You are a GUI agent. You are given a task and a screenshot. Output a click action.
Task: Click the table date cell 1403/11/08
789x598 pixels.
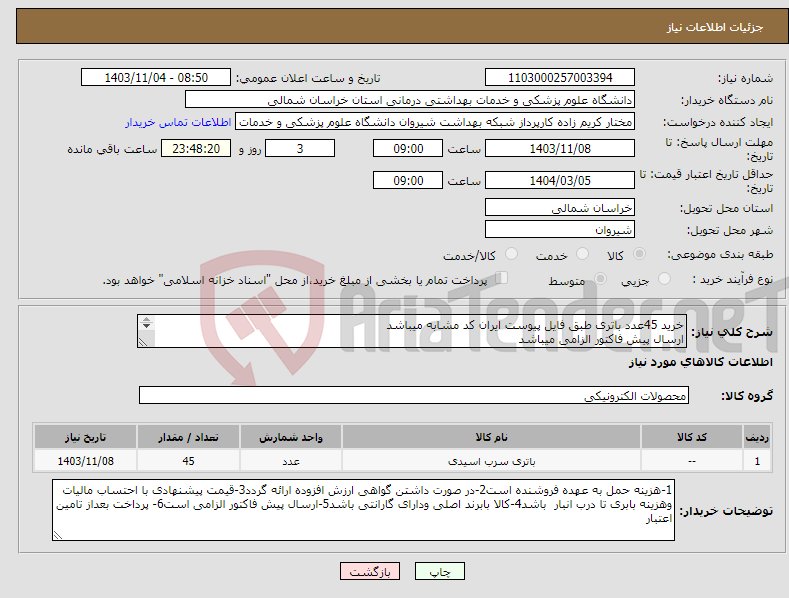tap(86, 461)
